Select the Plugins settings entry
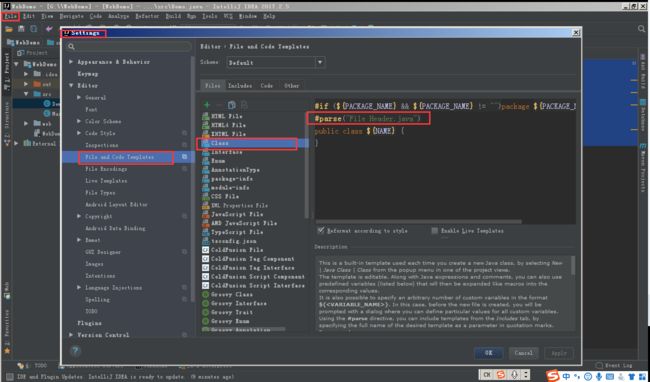 89,323
